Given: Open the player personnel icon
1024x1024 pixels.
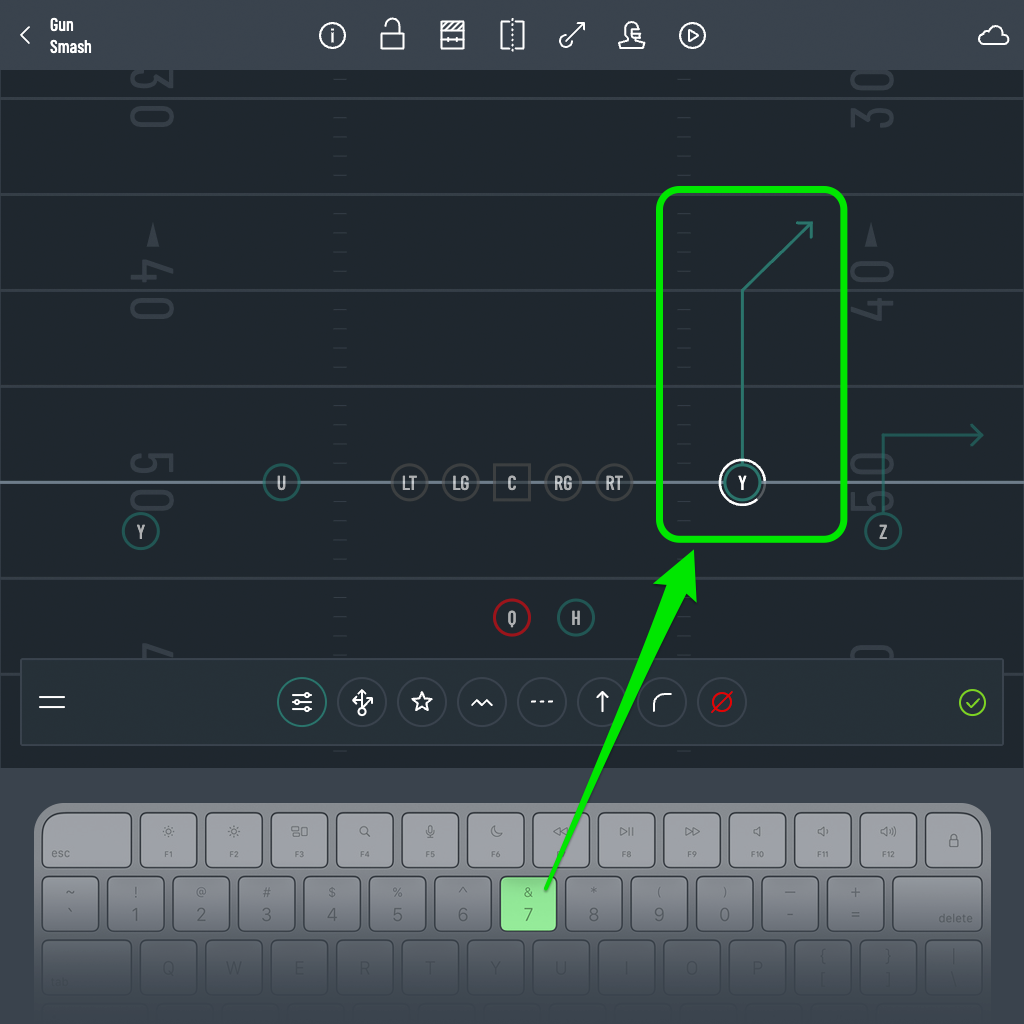Looking at the screenshot, I should tap(632, 35).
